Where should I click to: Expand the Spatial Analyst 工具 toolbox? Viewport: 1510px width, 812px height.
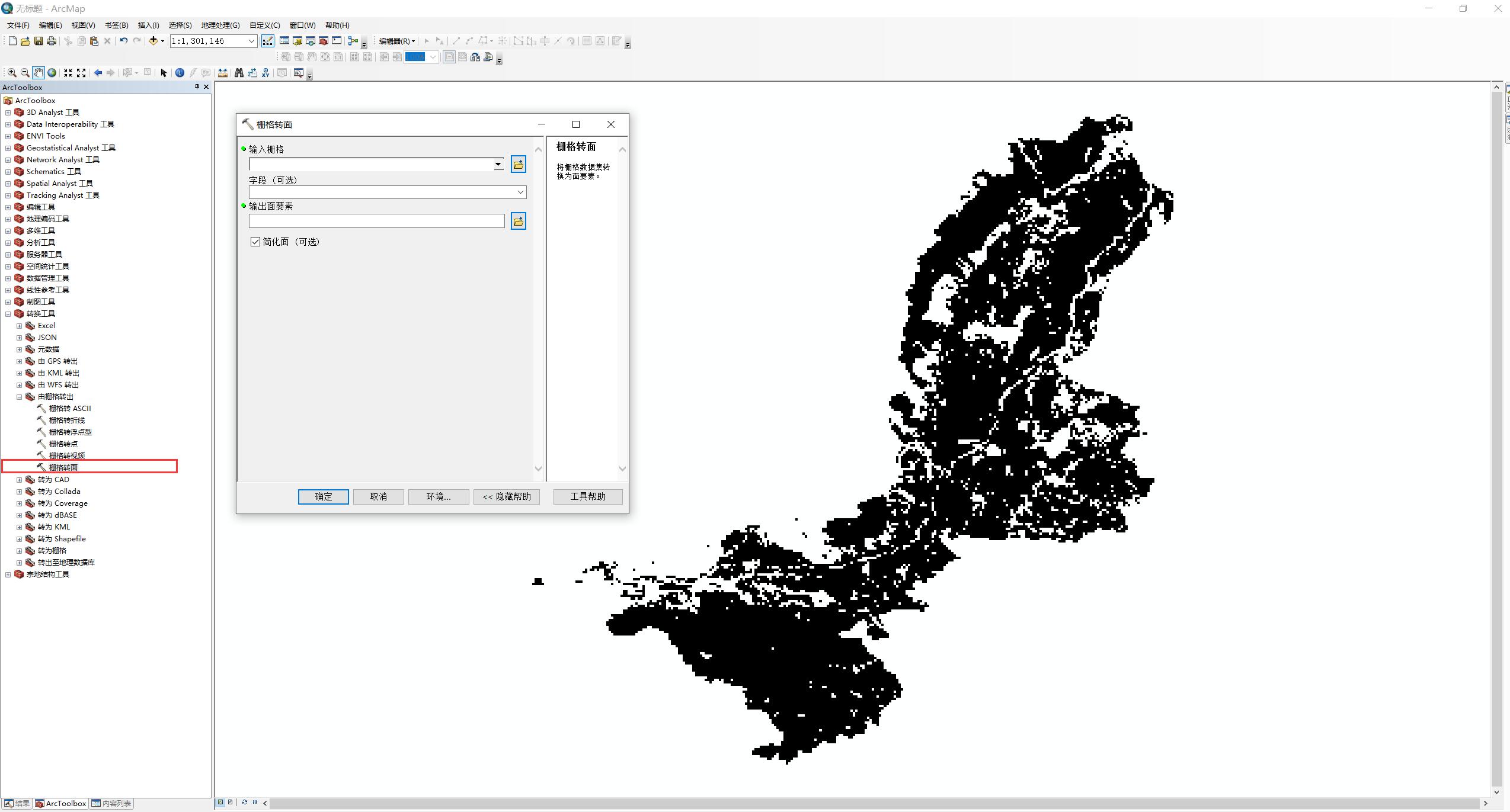pyautogui.click(x=8, y=184)
